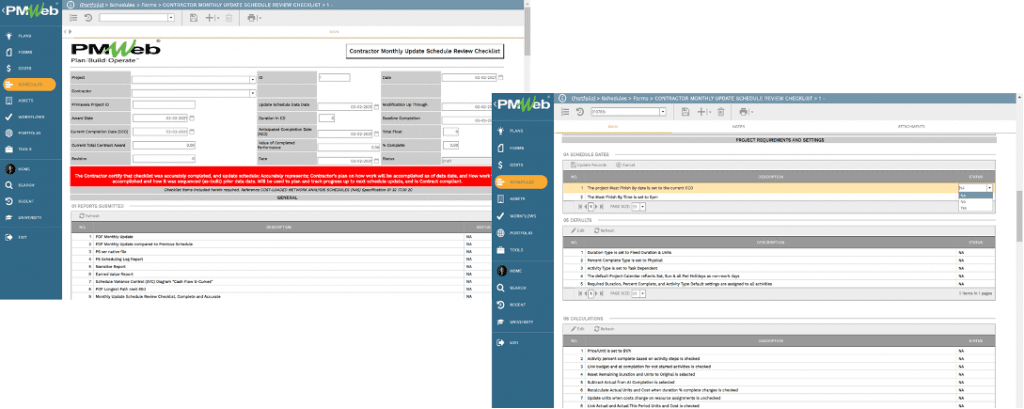
Task: Click Update Records in Schedule Dates grid
Action: tap(589, 165)
